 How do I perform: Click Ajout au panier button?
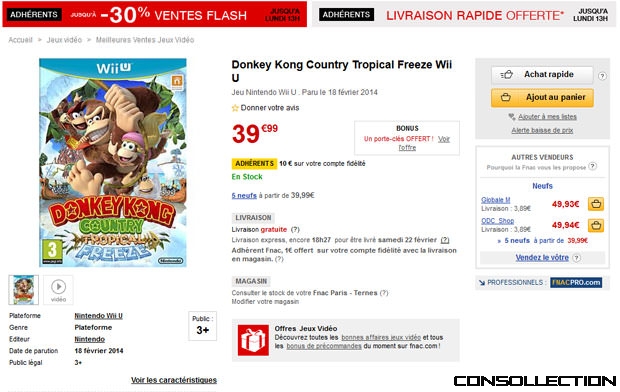(x=542, y=97)
